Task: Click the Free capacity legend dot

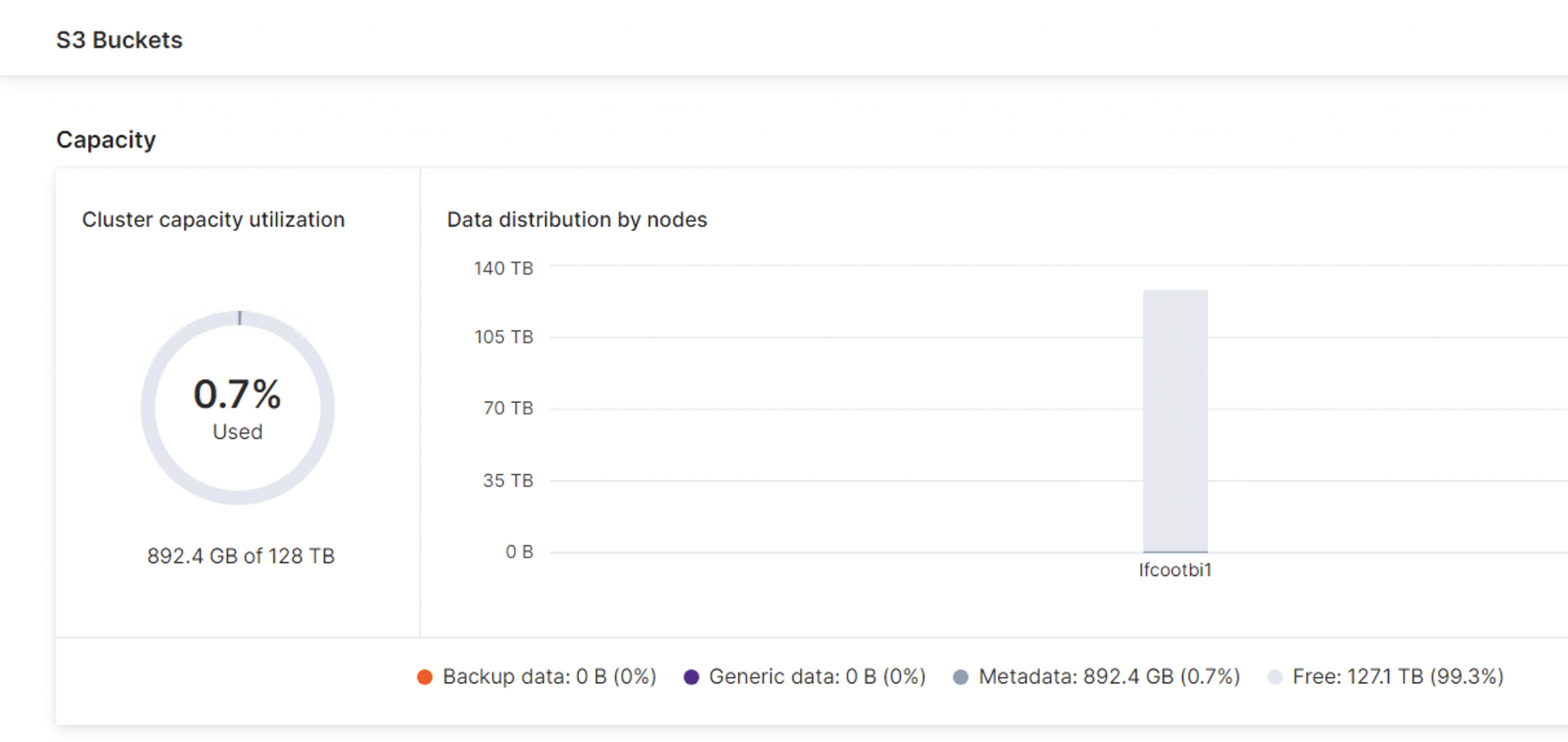Action: (1275, 677)
